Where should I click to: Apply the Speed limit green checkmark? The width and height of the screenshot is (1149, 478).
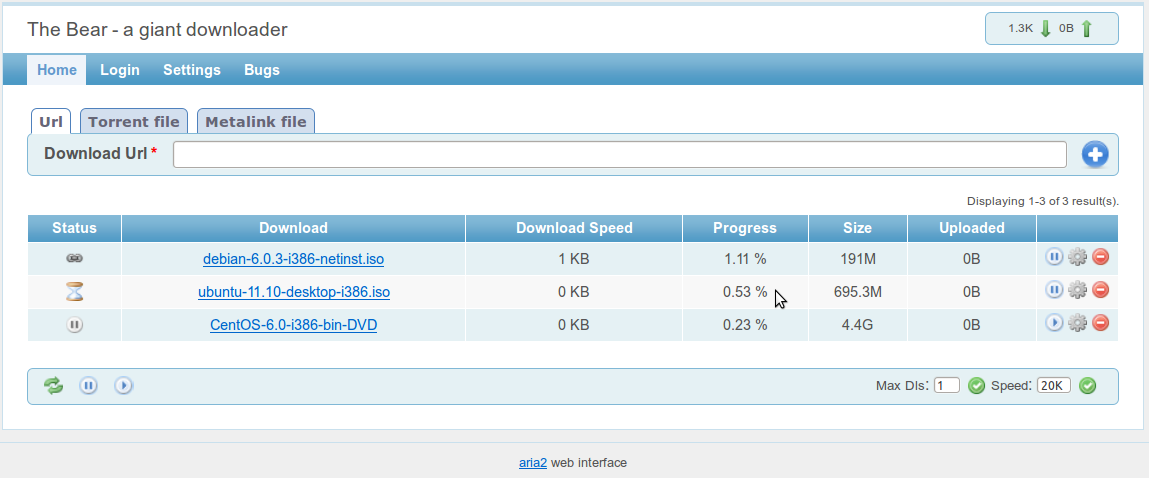(x=1088, y=386)
